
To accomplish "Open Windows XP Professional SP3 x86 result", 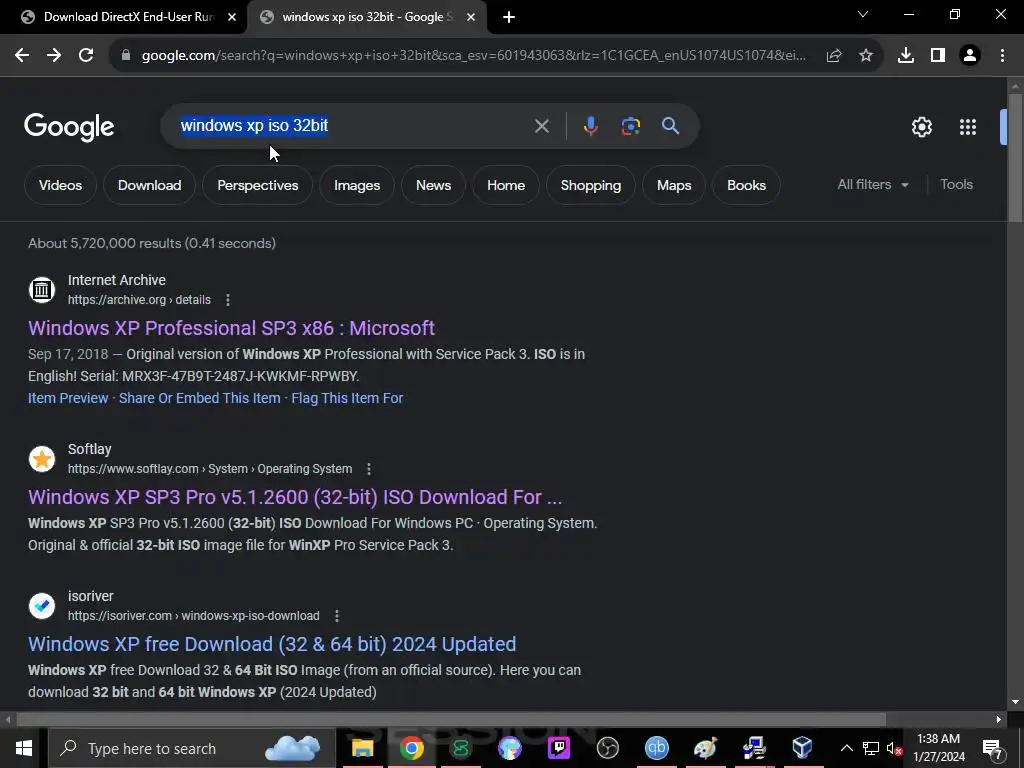I will [231, 328].
